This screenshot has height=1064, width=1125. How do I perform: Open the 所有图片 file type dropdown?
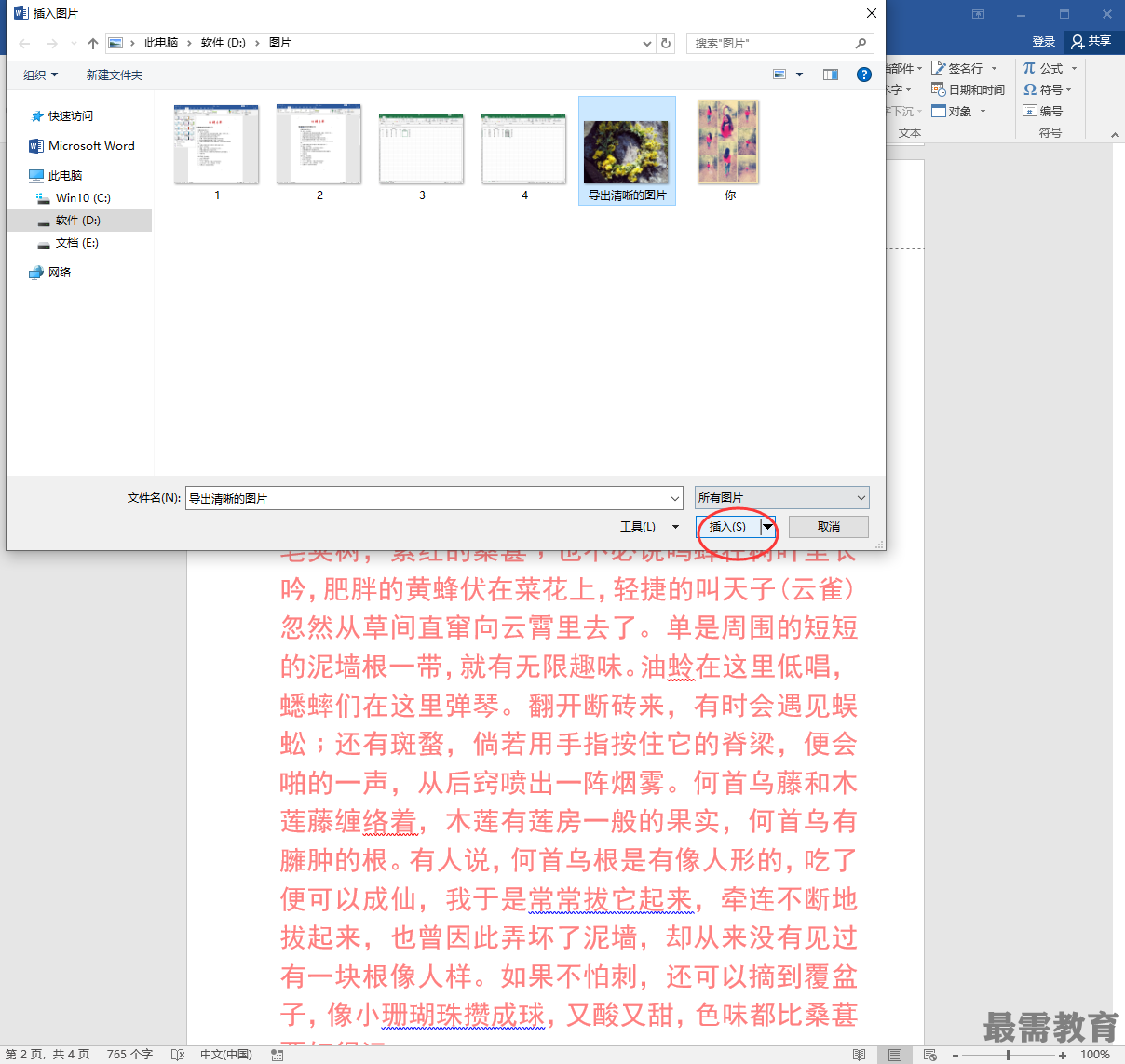(x=782, y=497)
